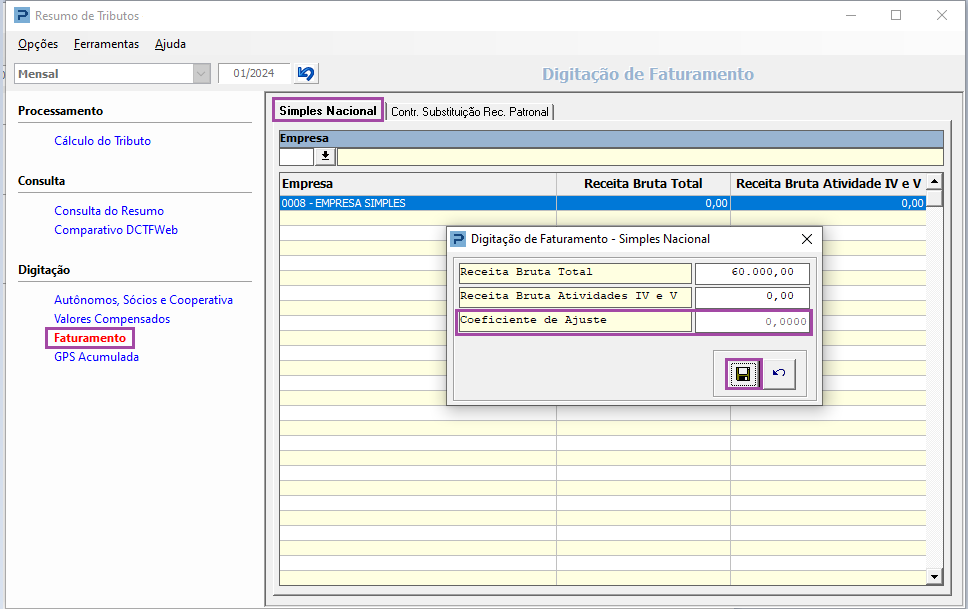Click the undo arrow button in the dialog
This screenshot has height=609, width=968.
tap(779, 374)
